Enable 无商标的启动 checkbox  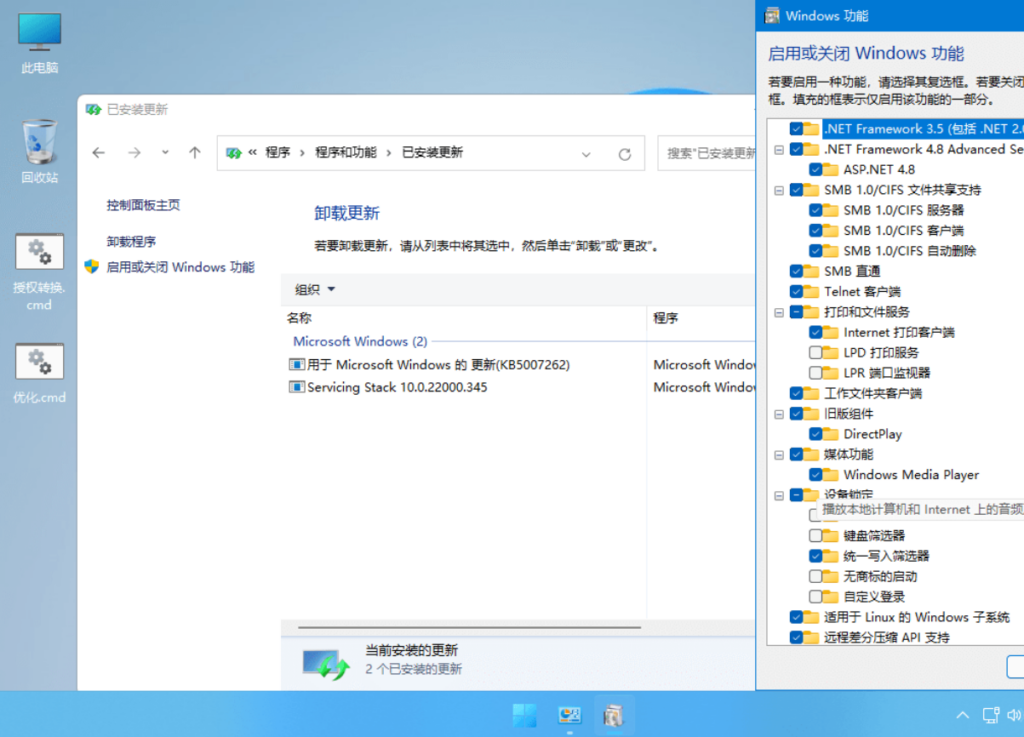[x=816, y=576]
